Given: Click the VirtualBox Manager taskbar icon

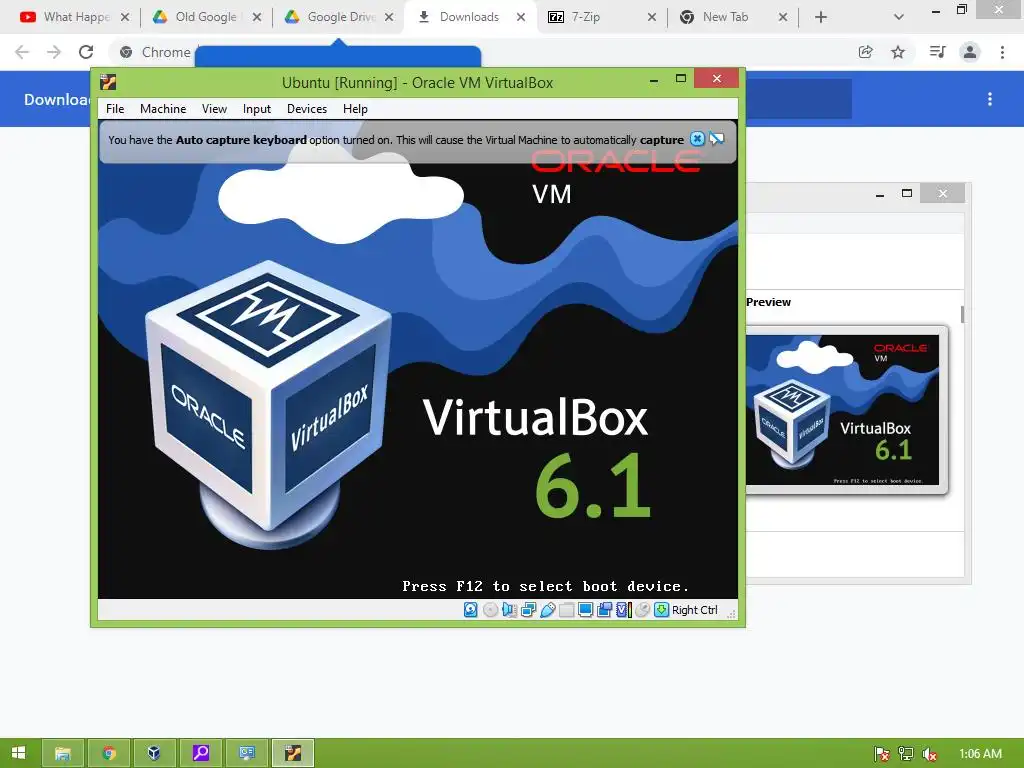Looking at the screenshot, I should click(154, 754).
